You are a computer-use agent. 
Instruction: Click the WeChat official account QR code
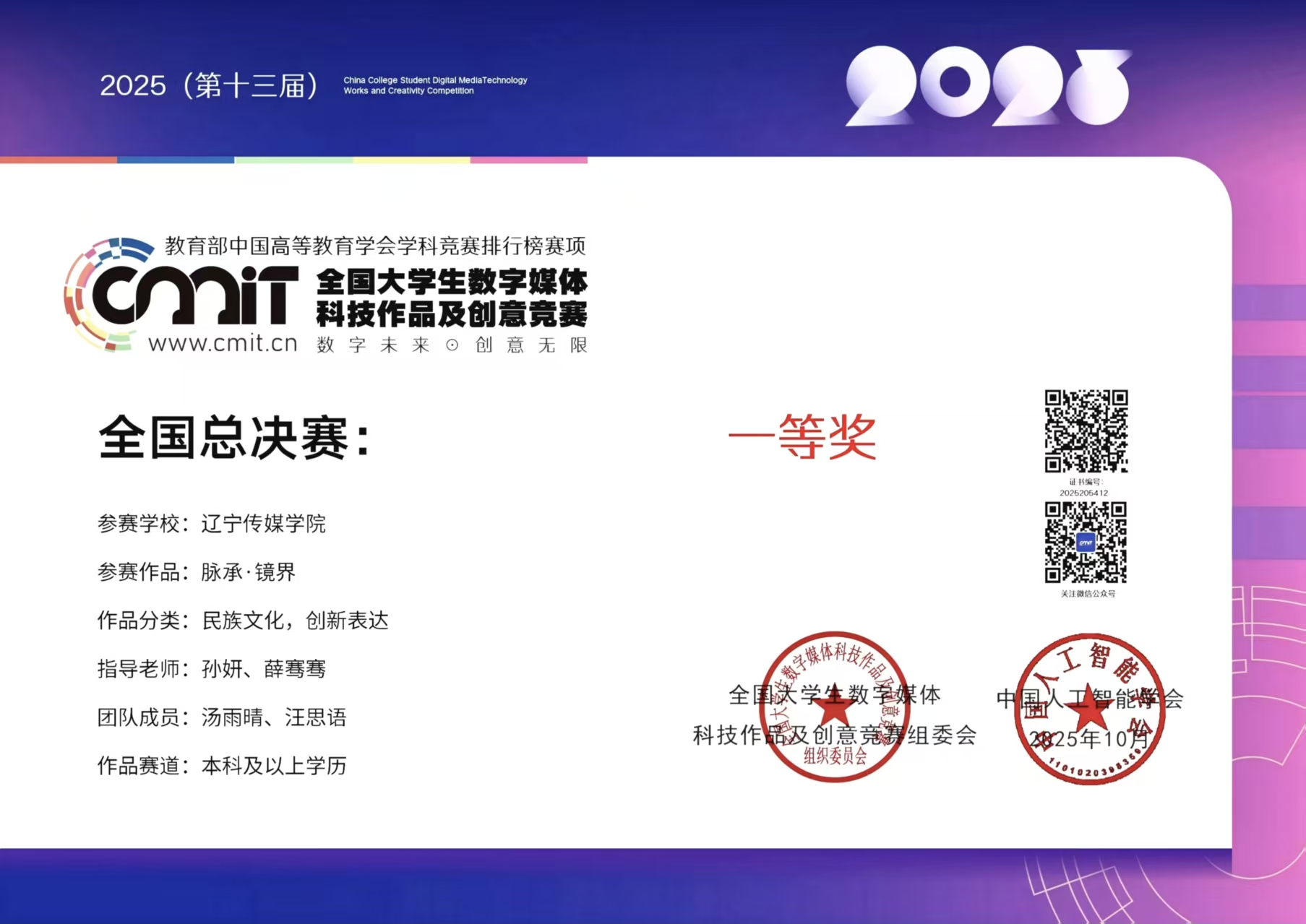pyautogui.click(x=1086, y=543)
